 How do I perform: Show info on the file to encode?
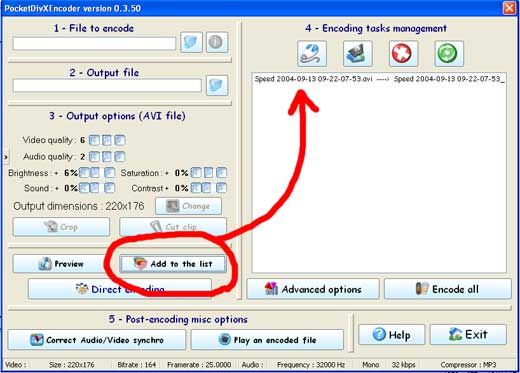[217, 42]
